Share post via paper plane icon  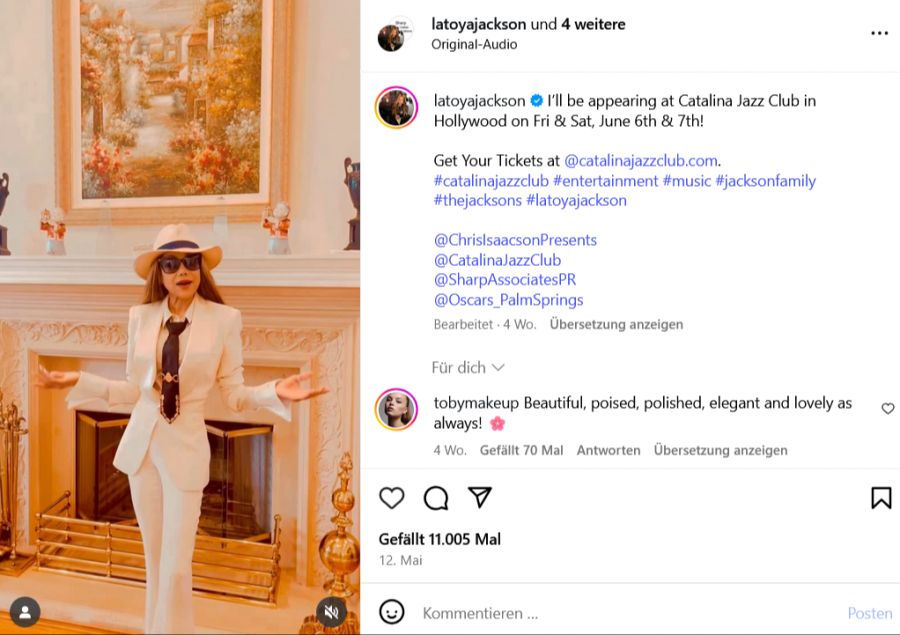(x=480, y=497)
